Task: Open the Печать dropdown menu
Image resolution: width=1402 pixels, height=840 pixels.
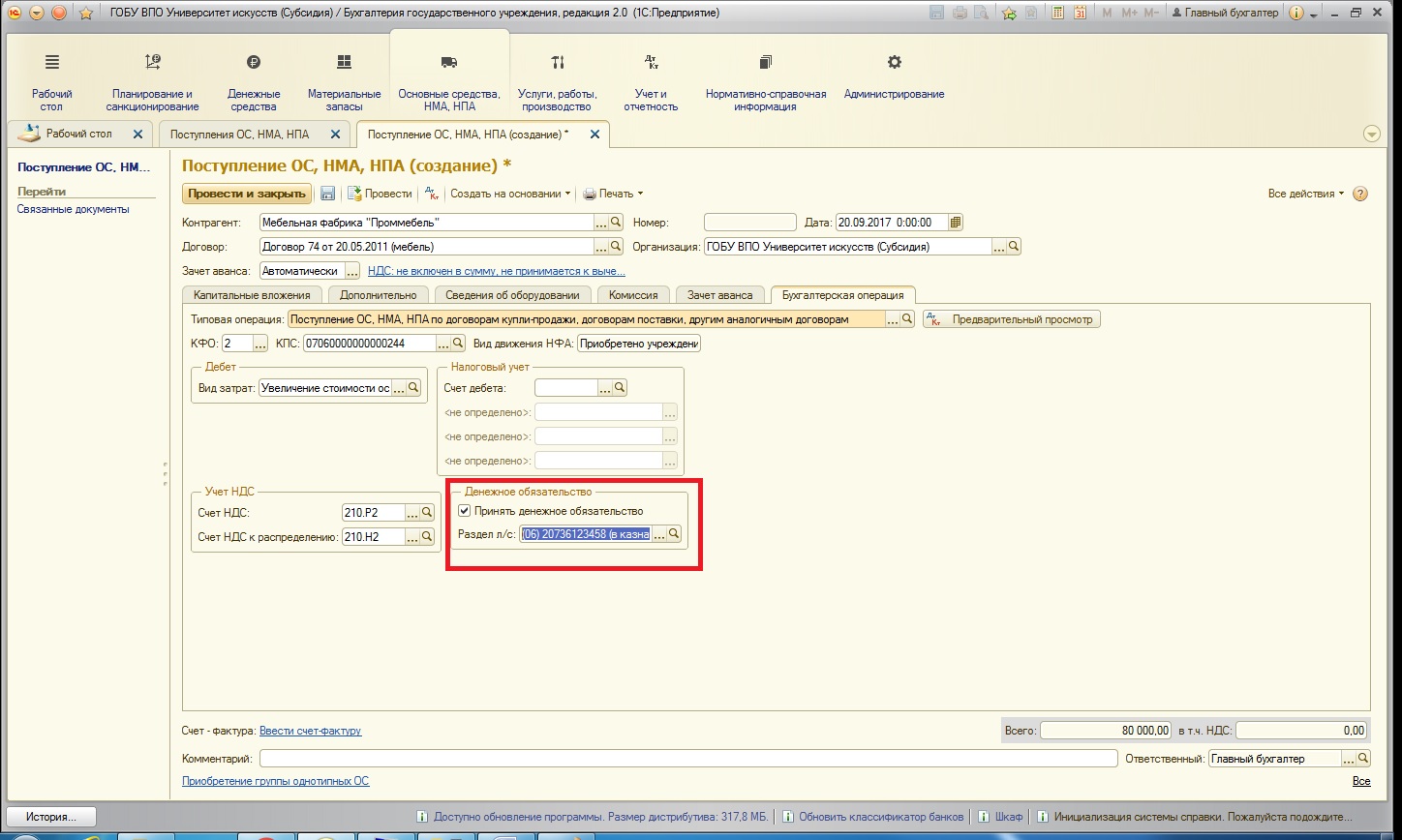Action: pyautogui.click(x=612, y=194)
